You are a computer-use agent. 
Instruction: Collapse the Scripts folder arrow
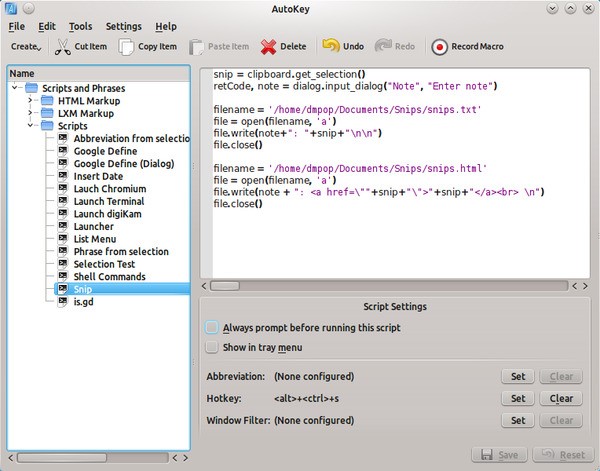pyautogui.click(x=30, y=126)
